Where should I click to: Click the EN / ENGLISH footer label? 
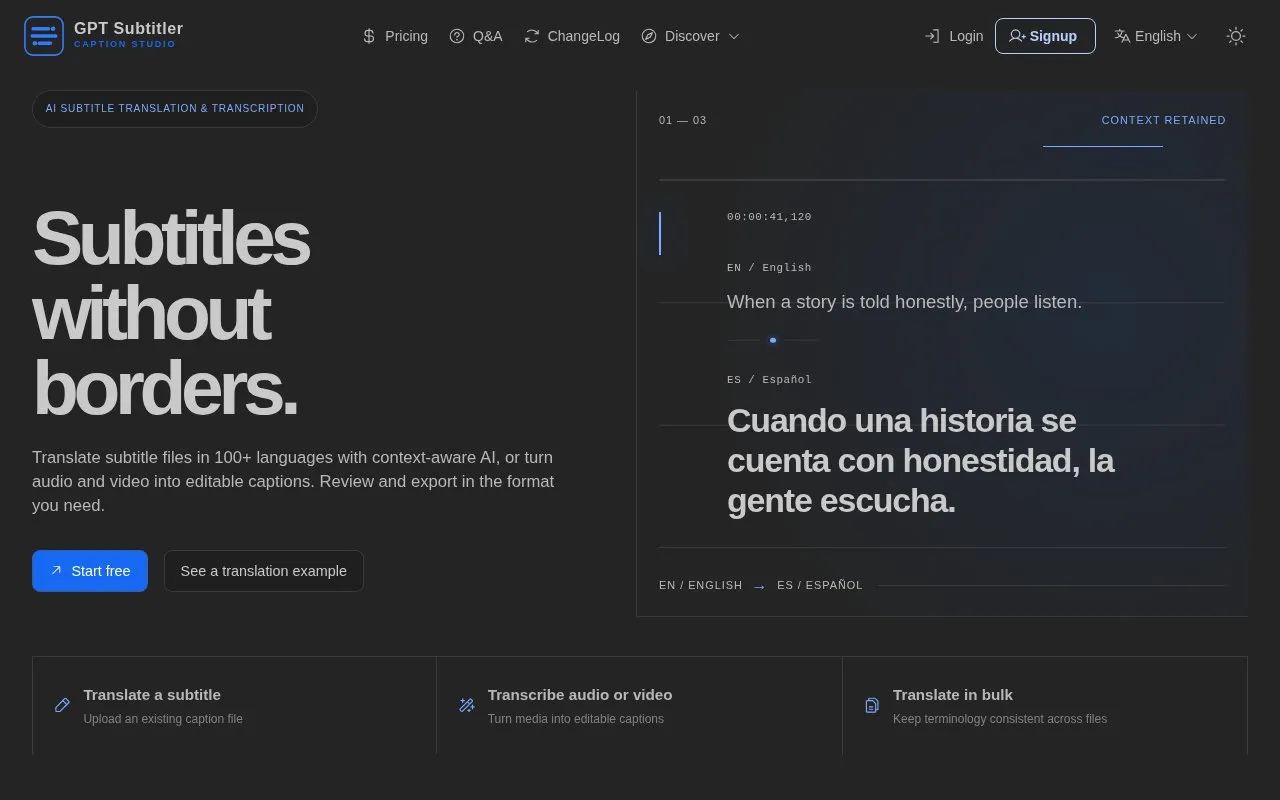click(701, 586)
